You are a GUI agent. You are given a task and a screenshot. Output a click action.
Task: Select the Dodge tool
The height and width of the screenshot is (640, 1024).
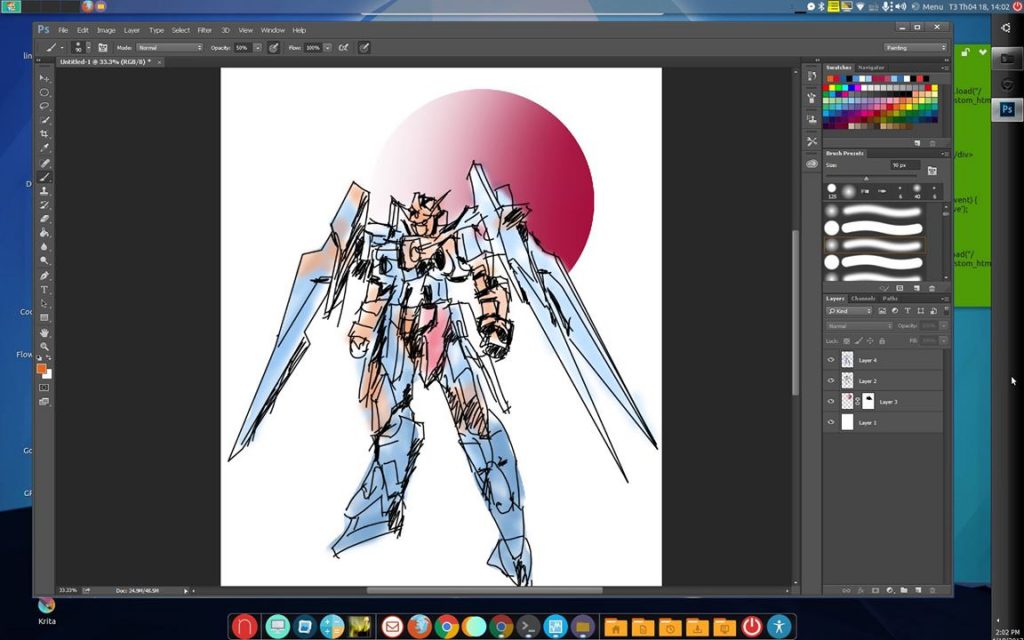pos(44,261)
